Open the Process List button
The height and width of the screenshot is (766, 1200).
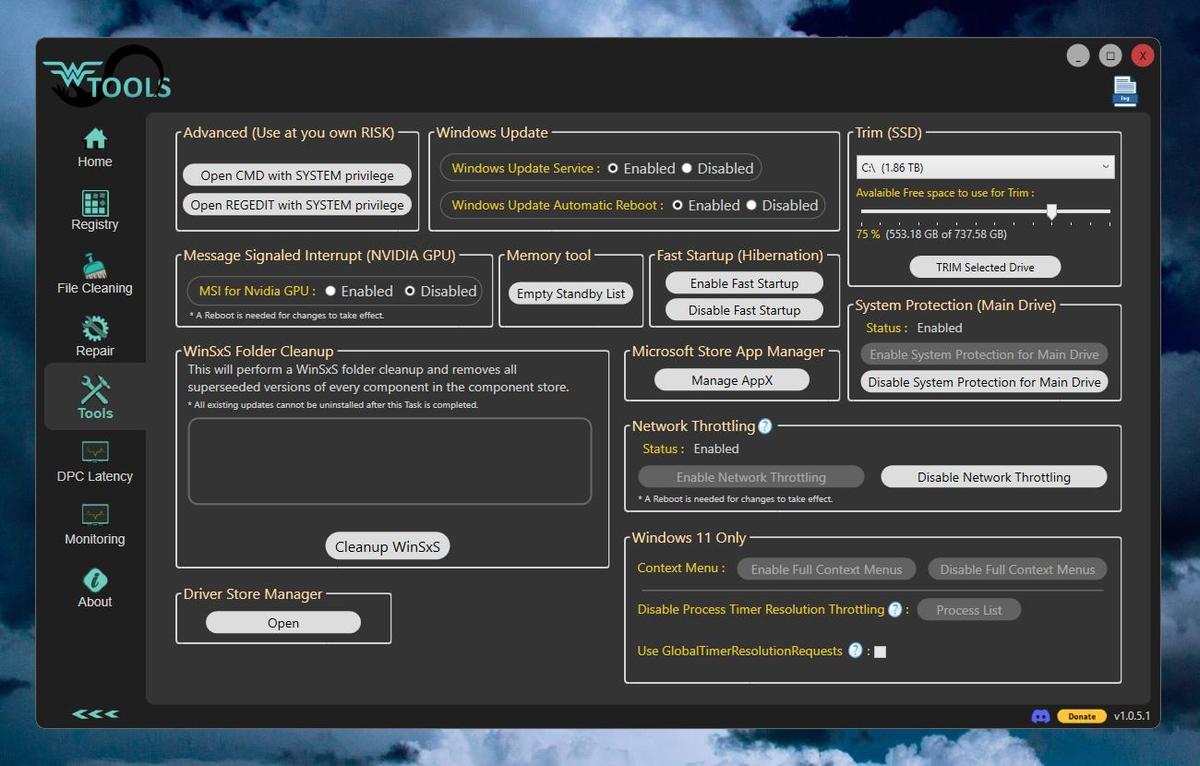[x=969, y=610]
